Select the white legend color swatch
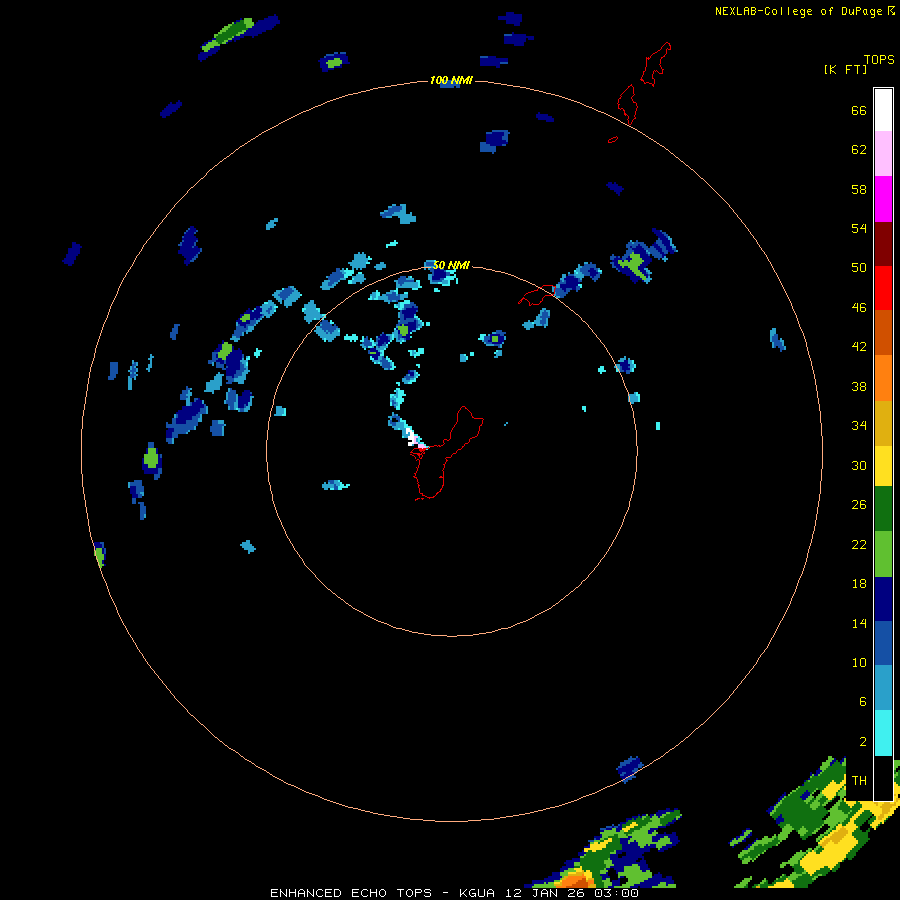This screenshot has height=900, width=900. coord(883,110)
